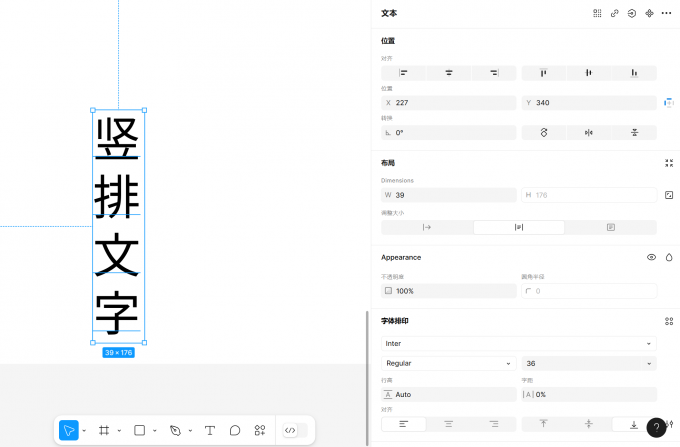Image resolution: width=680 pixels, height=447 pixels.
Task: Select the Move tool in bottom toolbar
Action: point(69,430)
